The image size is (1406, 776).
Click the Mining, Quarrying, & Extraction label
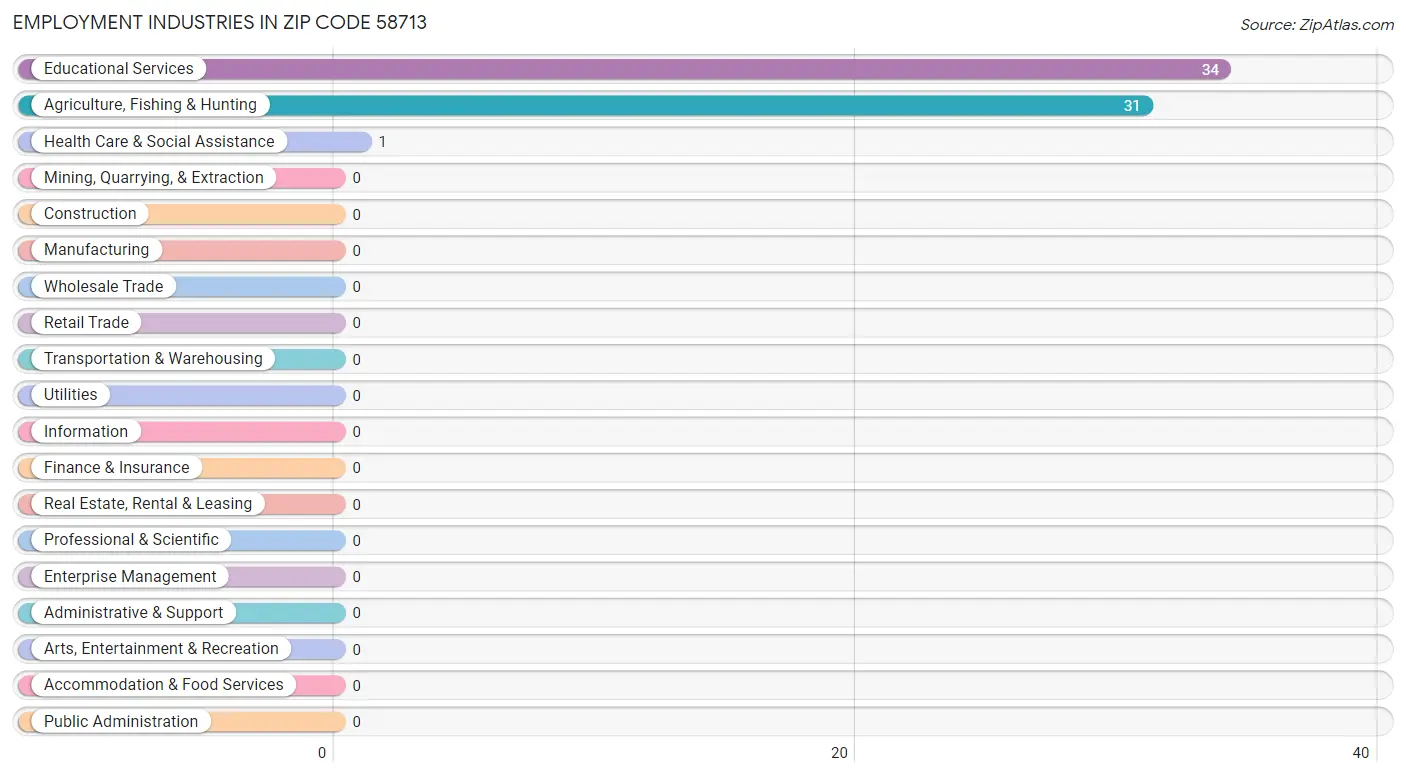(x=154, y=178)
